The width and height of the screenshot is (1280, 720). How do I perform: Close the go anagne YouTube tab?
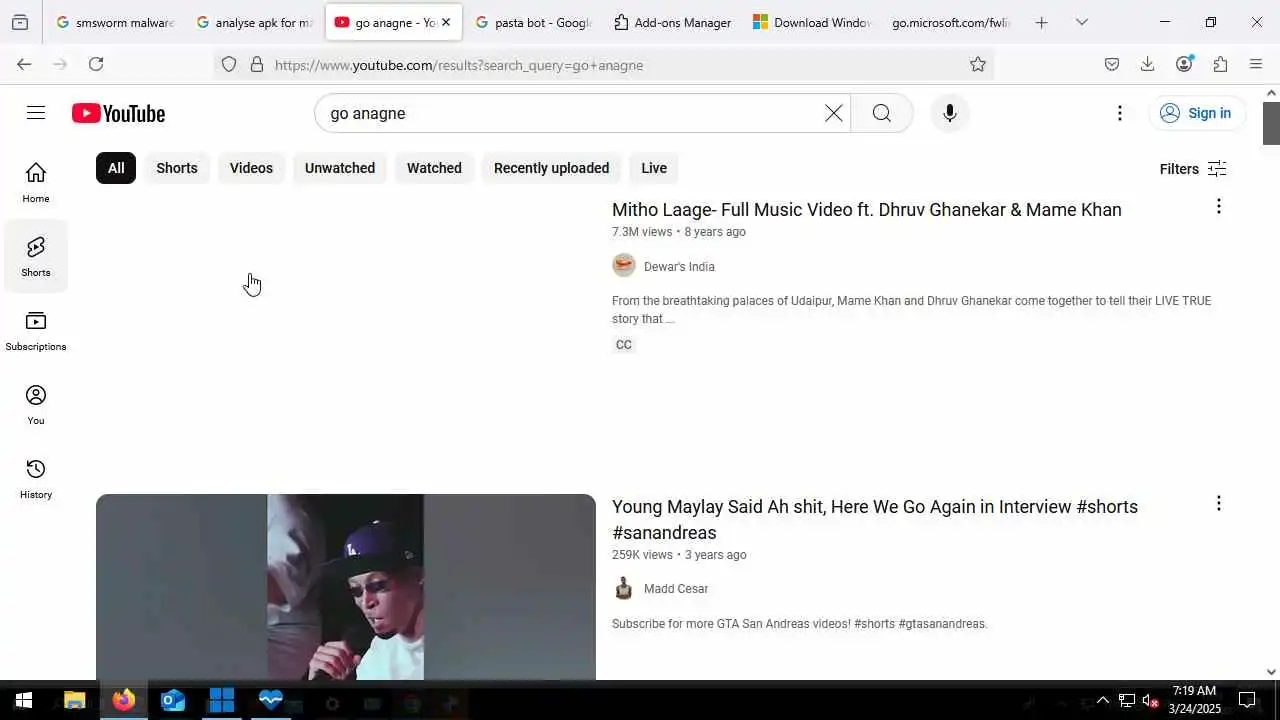point(446,22)
